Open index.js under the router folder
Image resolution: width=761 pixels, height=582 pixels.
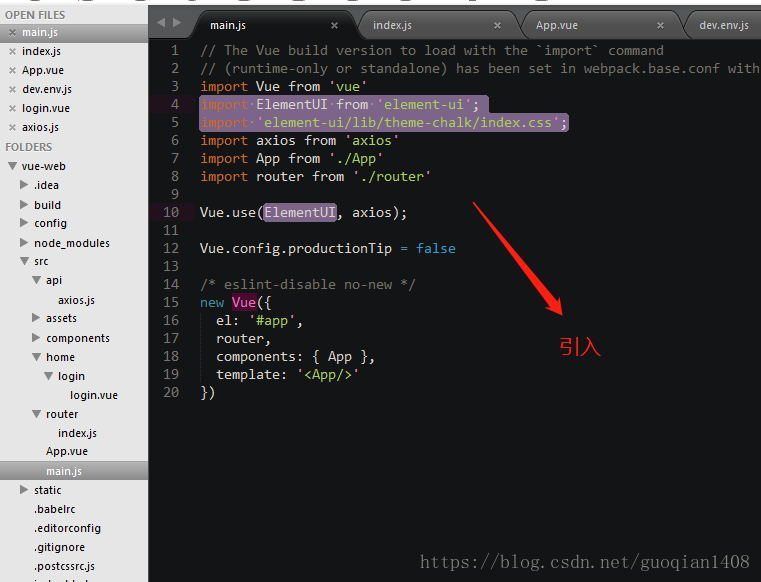(x=77, y=433)
